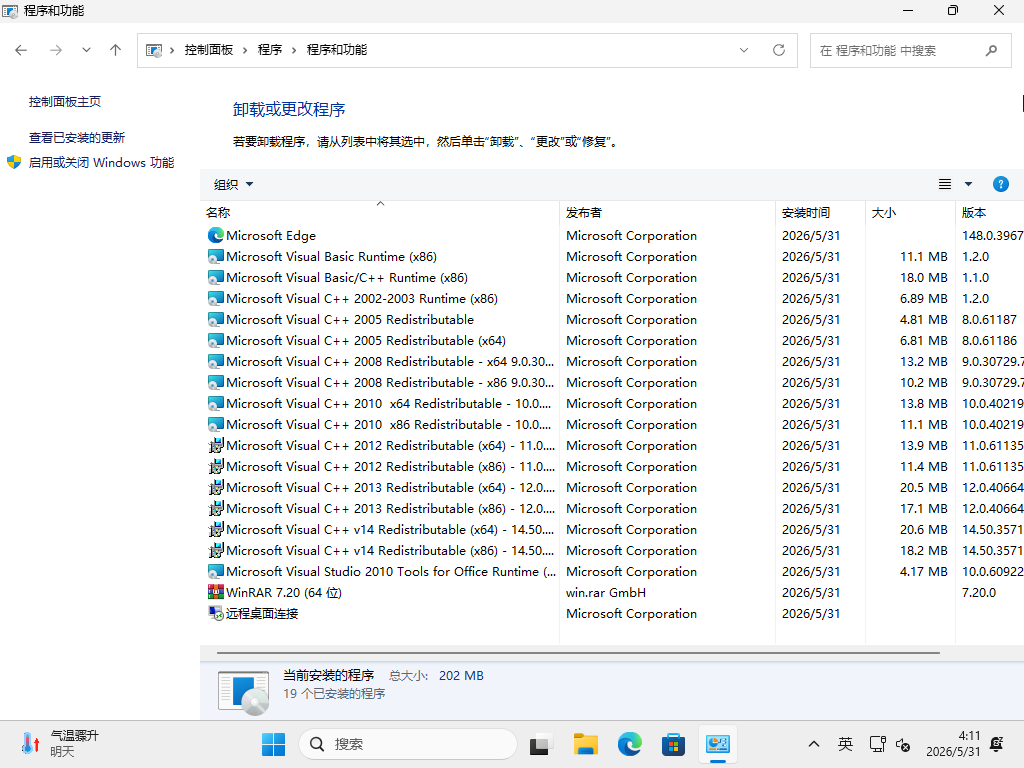Click the volume muted tray icon
The width and height of the screenshot is (1024, 768).
point(903,744)
